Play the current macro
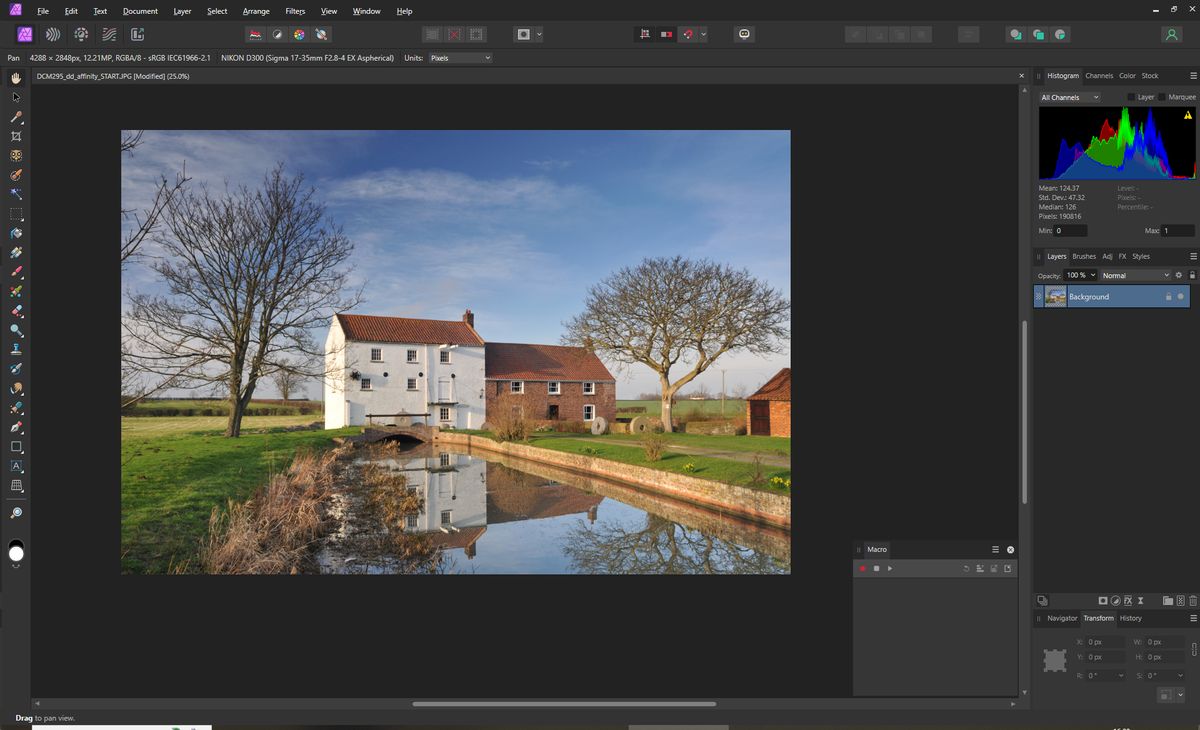 (x=890, y=568)
